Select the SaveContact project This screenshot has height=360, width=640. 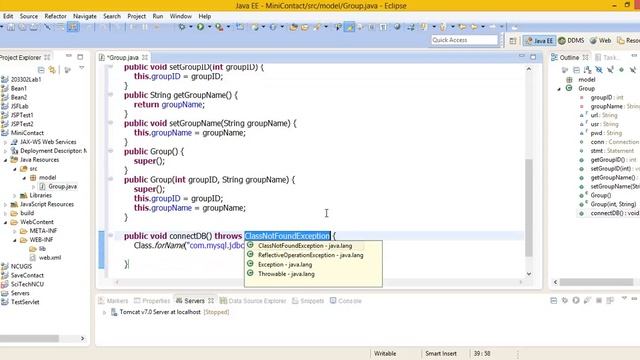[27, 276]
